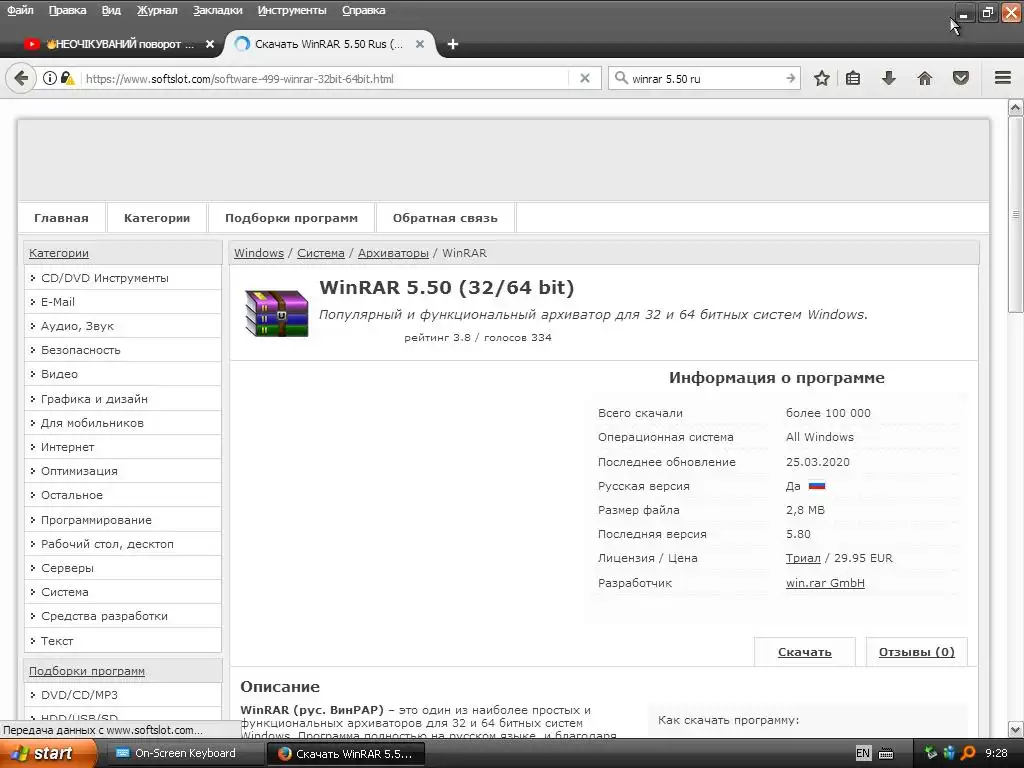This screenshot has width=1024, height=768.
Task: Click the insecure connection padlock warning icon
Action: [67, 78]
